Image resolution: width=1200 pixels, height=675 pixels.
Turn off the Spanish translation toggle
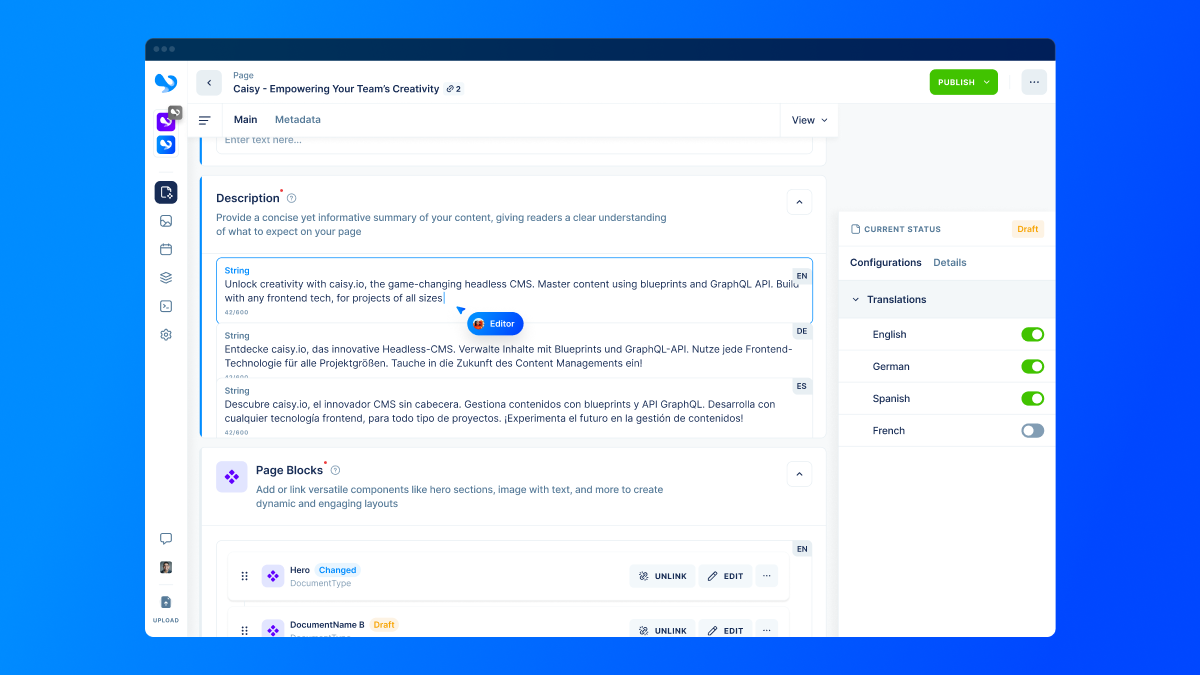1031,398
